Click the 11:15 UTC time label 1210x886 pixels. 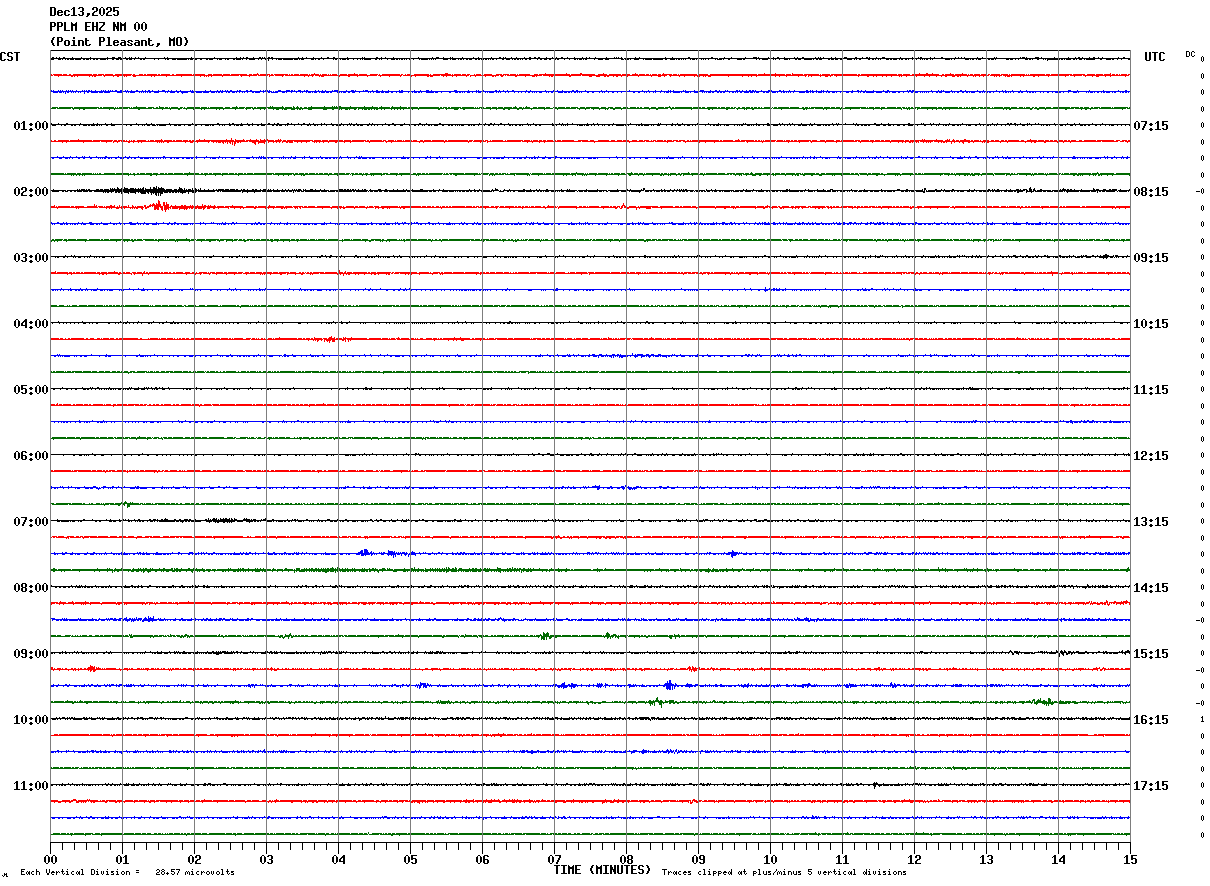(x=1151, y=390)
